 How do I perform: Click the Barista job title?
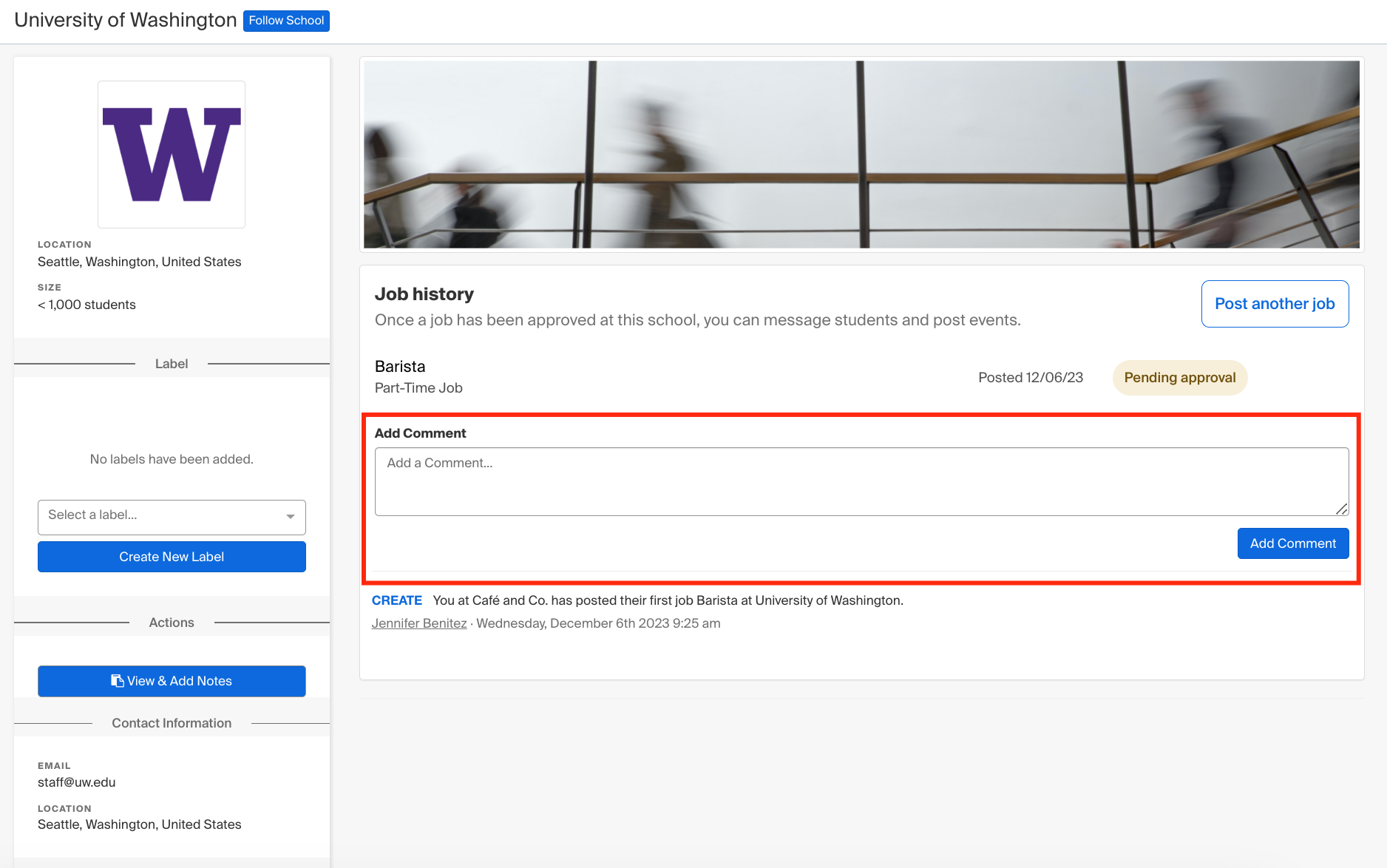point(400,367)
